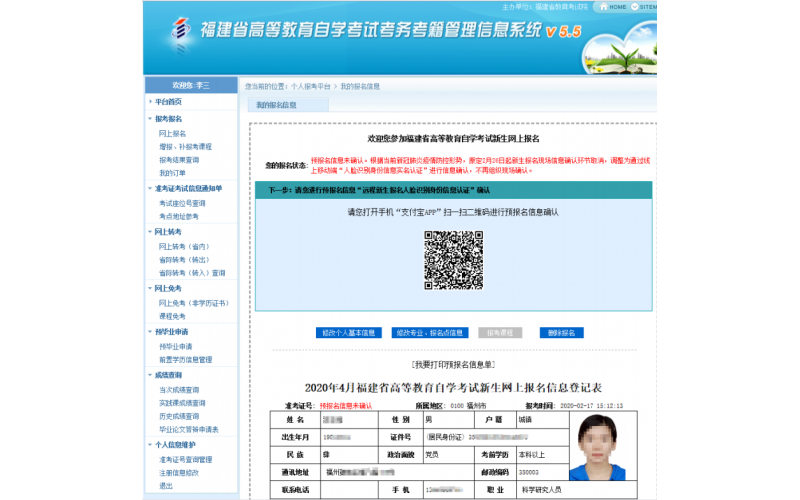Collapse the 准考证考试信息通知单 section arrow
The height and width of the screenshot is (500, 800).
(x=150, y=188)
